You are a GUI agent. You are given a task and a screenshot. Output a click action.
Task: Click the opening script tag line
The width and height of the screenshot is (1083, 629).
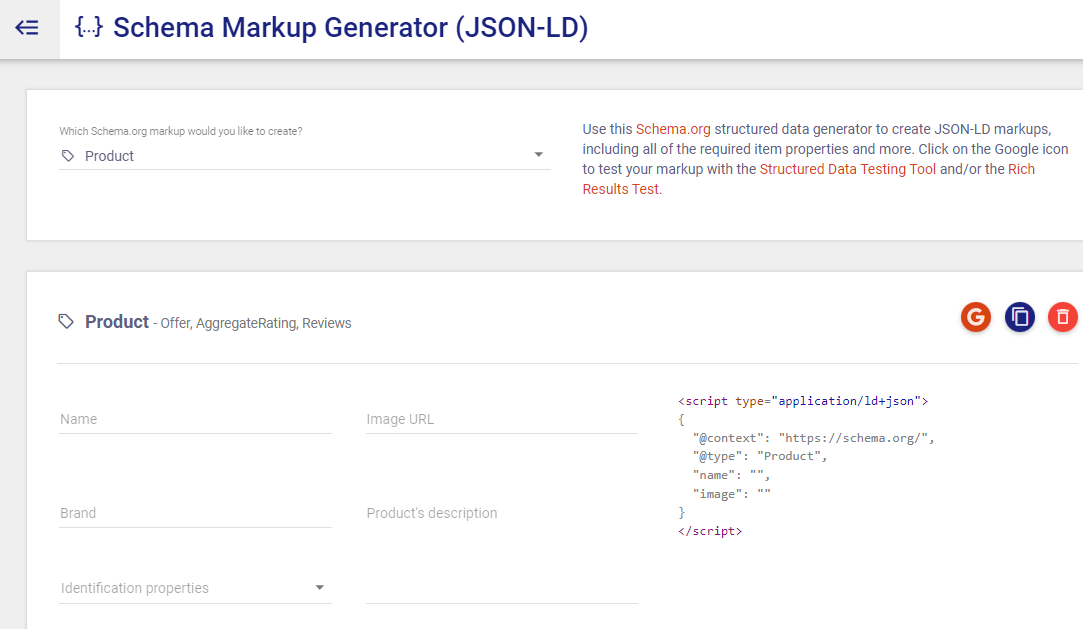click(803, 400)
